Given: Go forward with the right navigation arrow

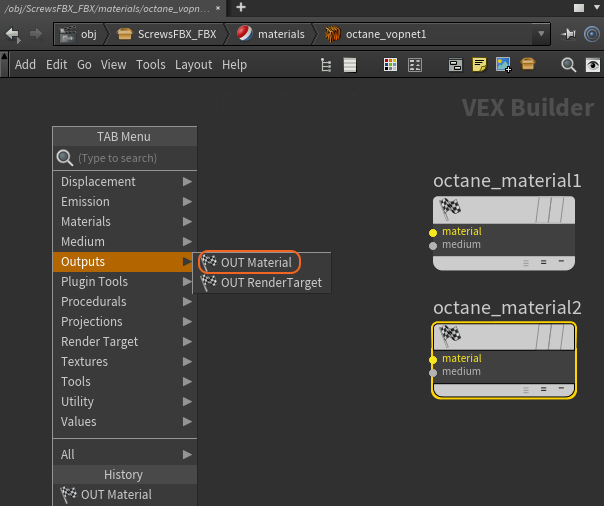Looking at the screenshot, I should click(36, 34).
